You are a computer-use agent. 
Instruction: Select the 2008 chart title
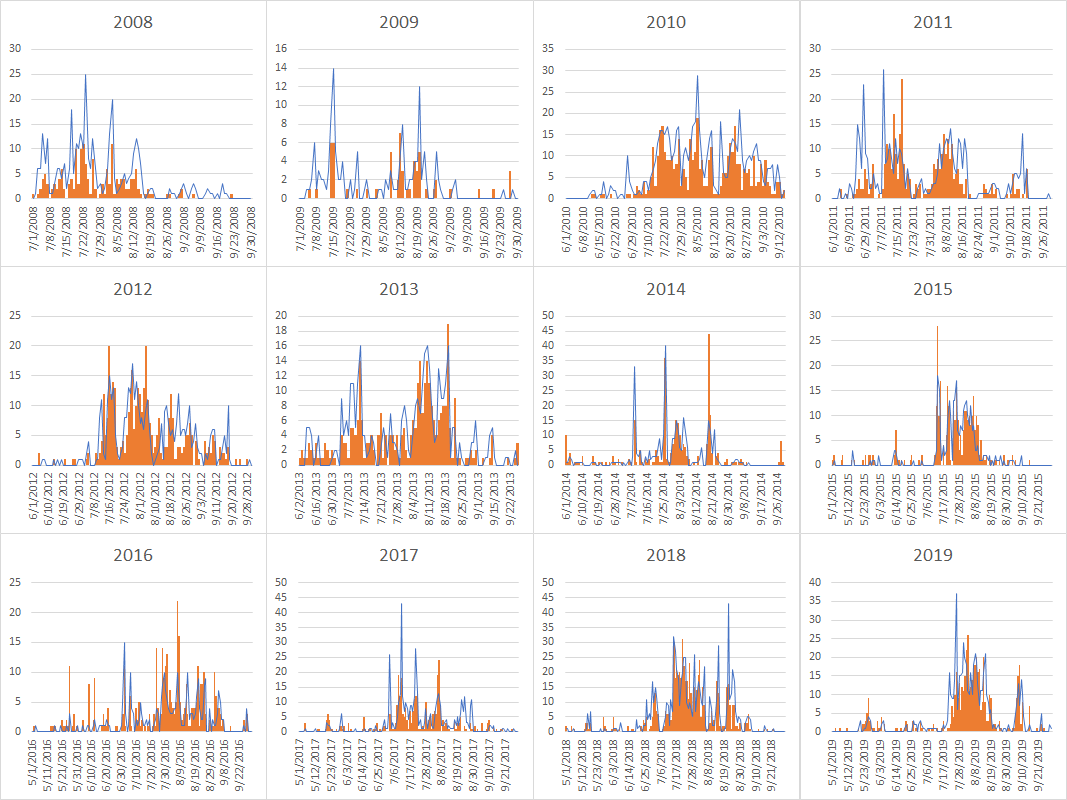(x=133, y=22)
